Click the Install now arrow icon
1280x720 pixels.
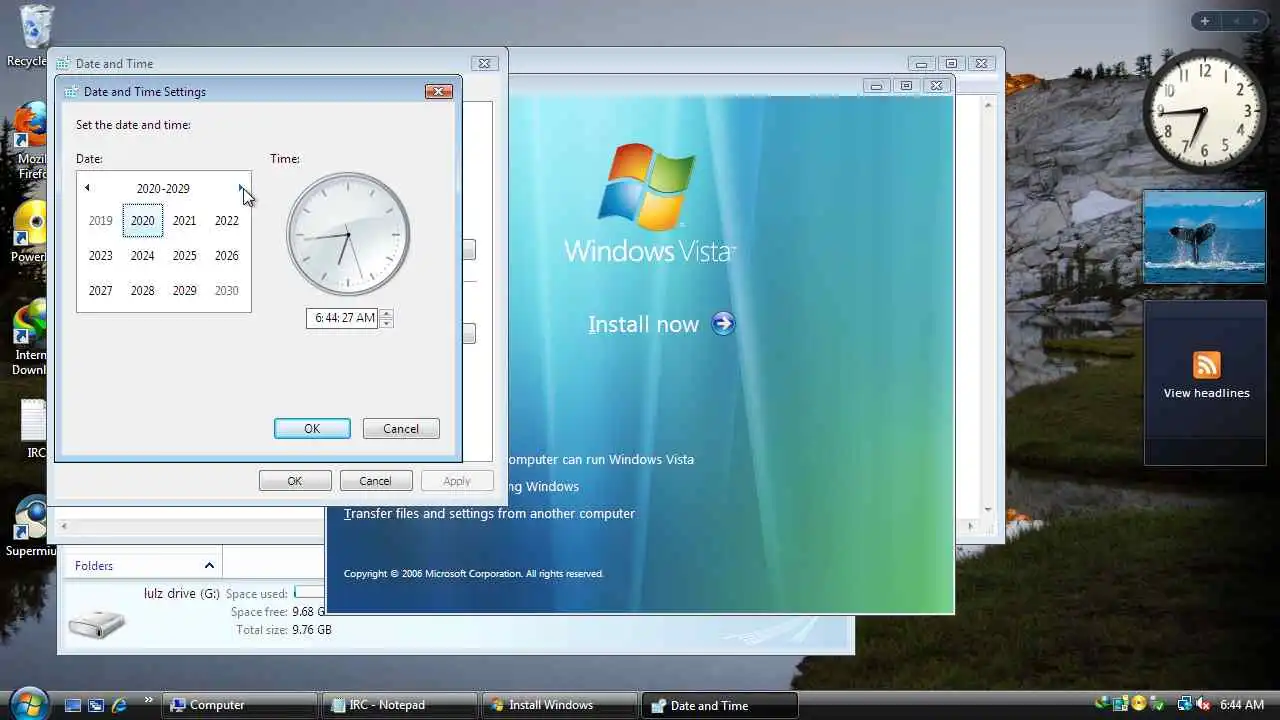[723, 323]
